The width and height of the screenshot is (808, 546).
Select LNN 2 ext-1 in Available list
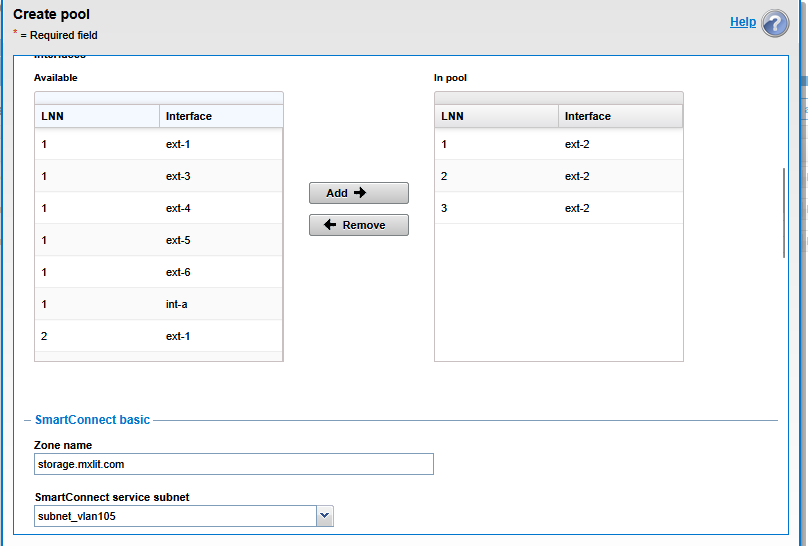(158, 336)
